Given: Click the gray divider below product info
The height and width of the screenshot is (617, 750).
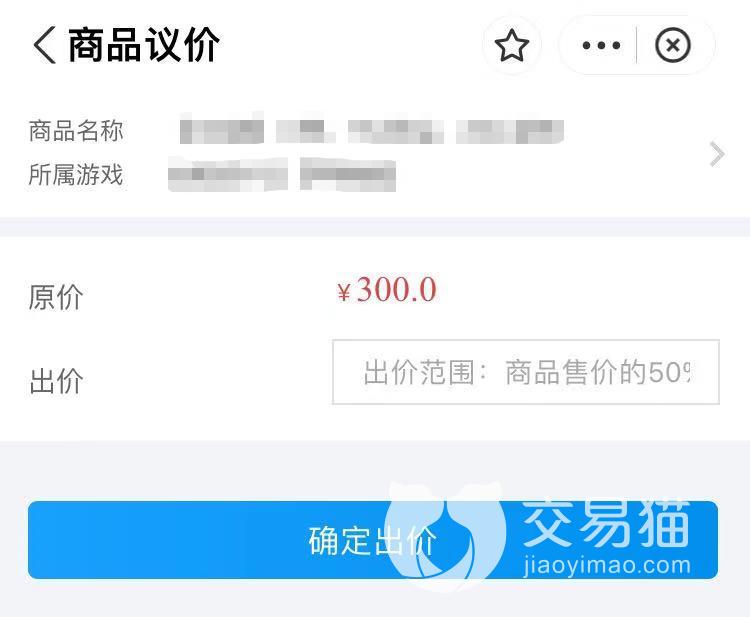Looking at the screenshot, I should tap(375, 226).
